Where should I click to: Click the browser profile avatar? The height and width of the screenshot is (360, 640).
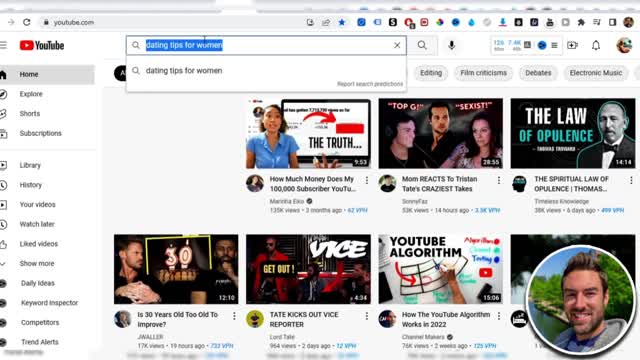pyautogui.click(x=628, y=22)
